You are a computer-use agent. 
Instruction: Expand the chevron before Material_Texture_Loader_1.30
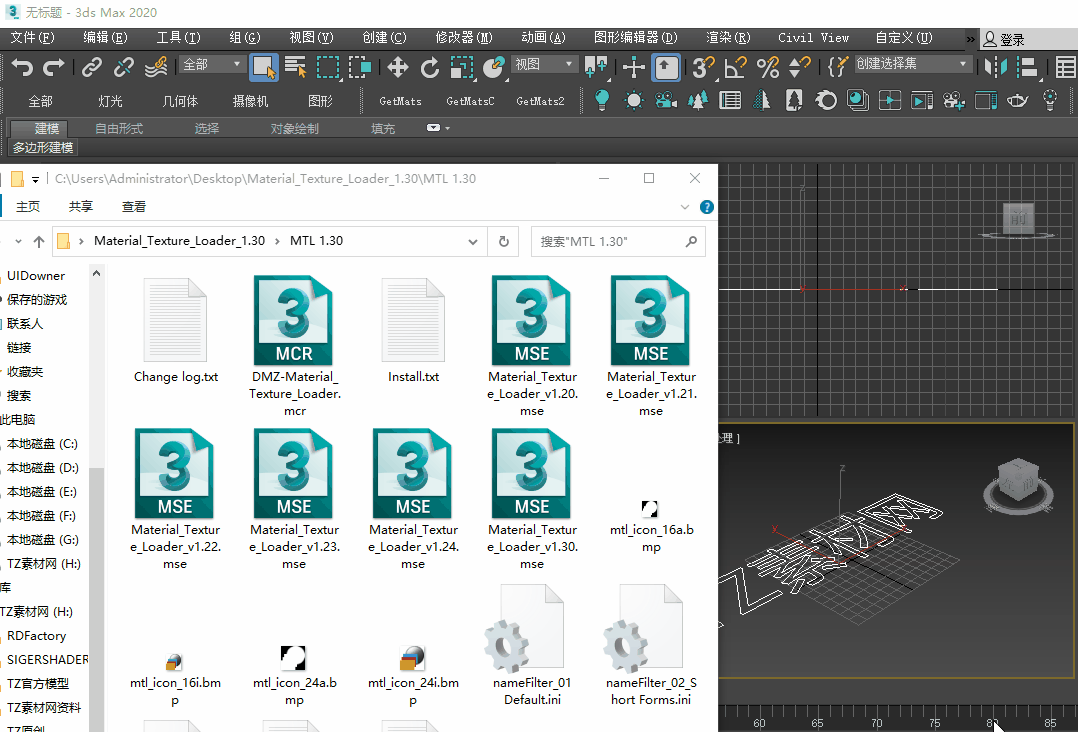click(82, 241)
